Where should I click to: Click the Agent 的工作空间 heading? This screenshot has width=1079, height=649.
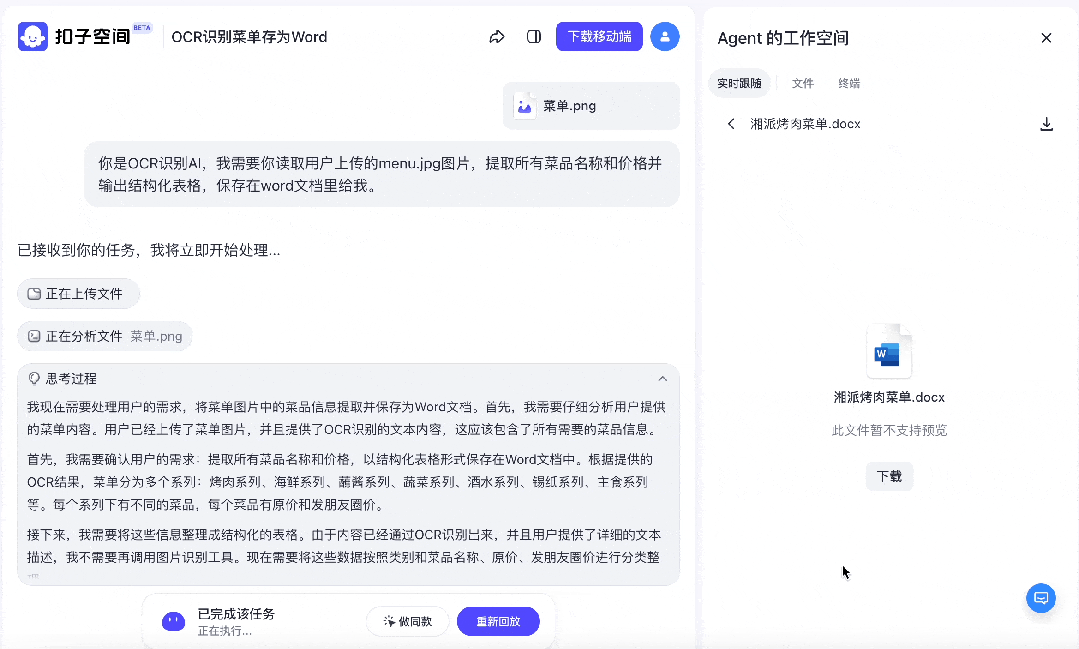[x=782, y=38]
